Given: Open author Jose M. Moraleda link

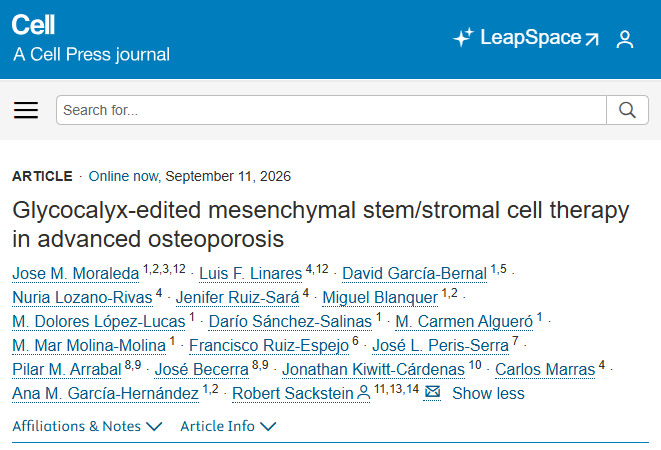Looking at the screenshot, I should click(76, 274).
